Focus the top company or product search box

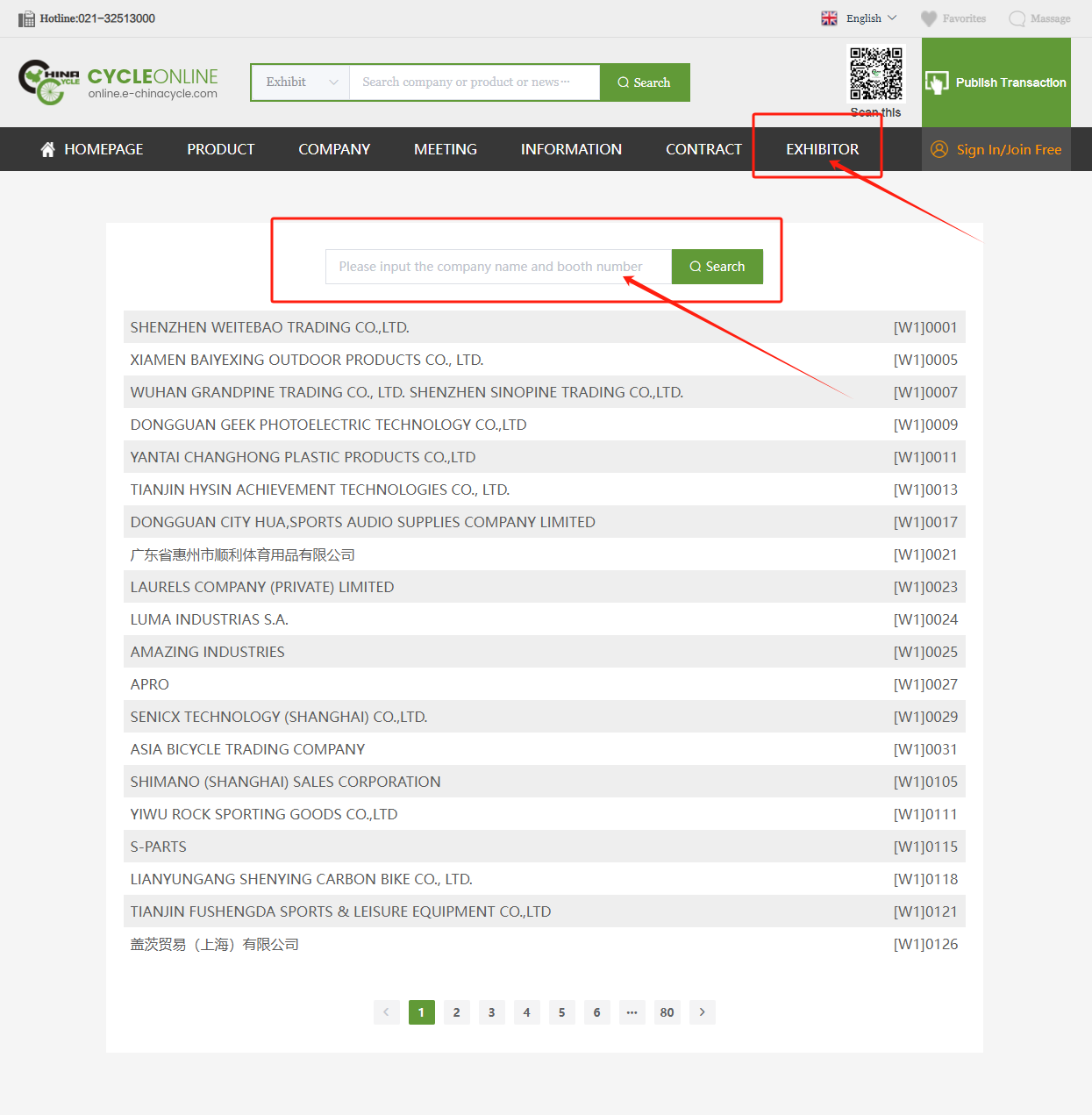475,82
